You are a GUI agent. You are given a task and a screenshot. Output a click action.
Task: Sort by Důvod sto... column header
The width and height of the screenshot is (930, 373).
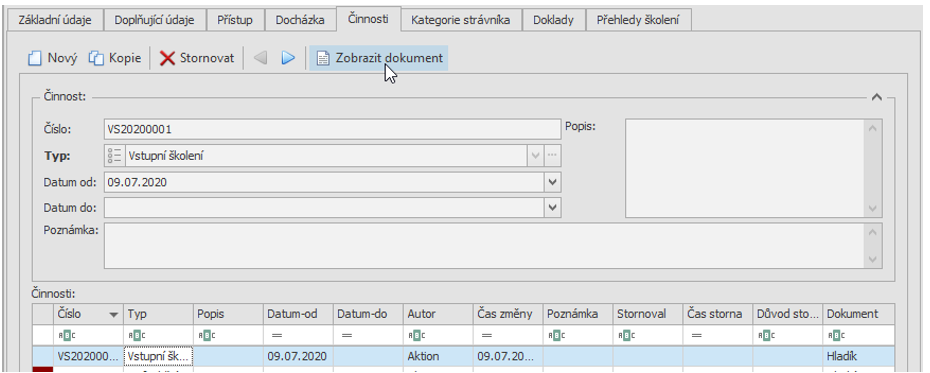[x=788, y=314]
